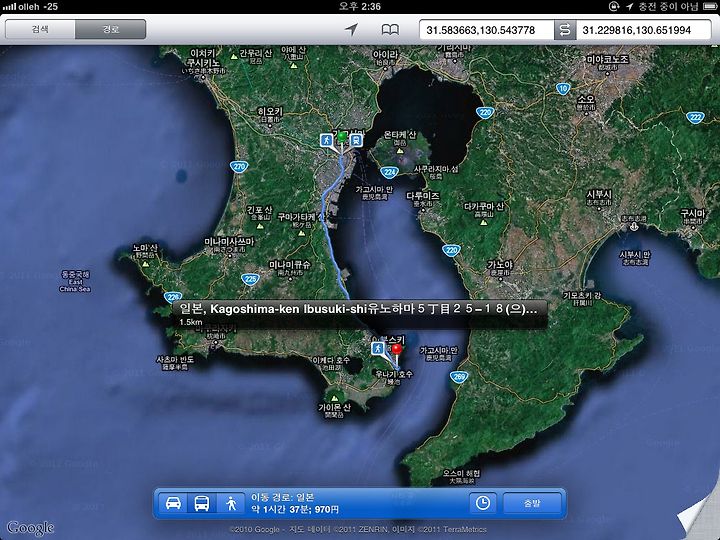Choose public transit bus icon
Screen dimensions: 720x540
(202, 503)
